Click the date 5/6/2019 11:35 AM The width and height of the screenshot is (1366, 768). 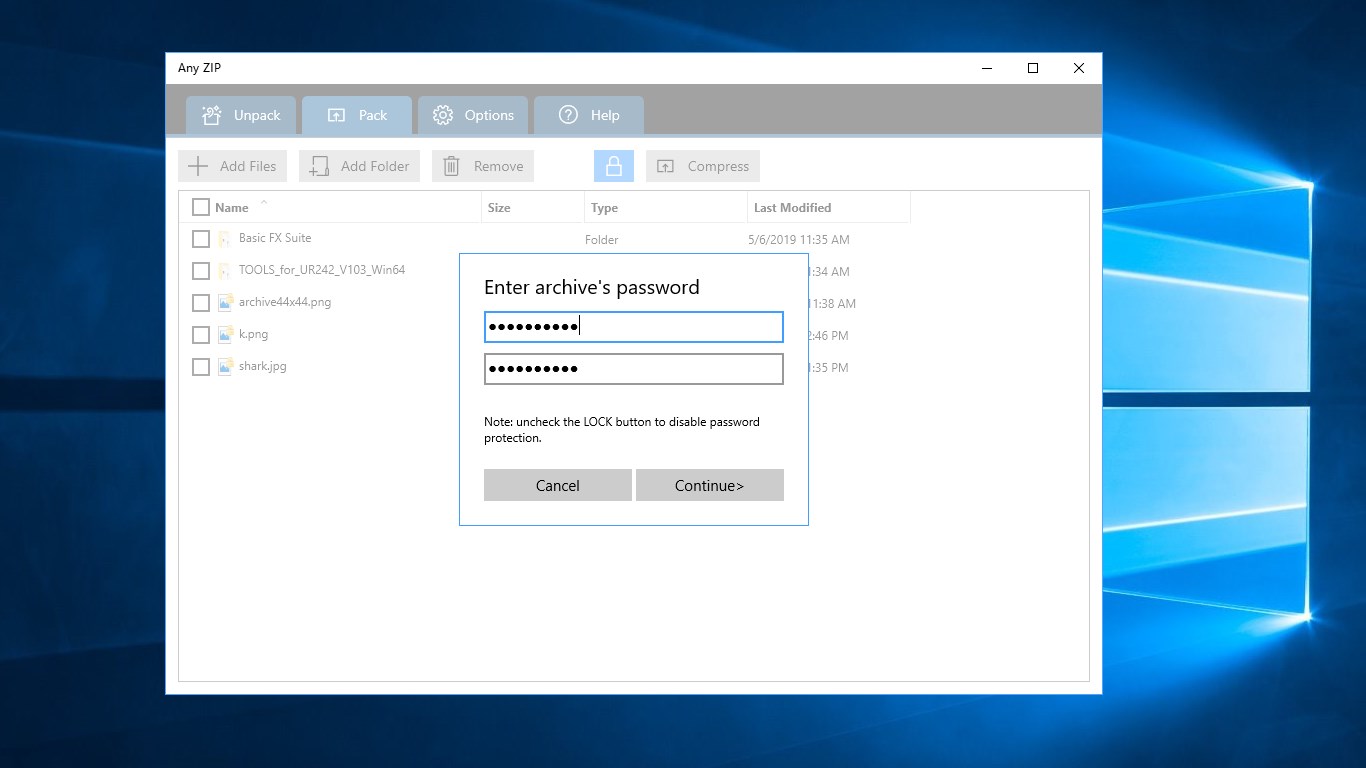tap(799, 240)
